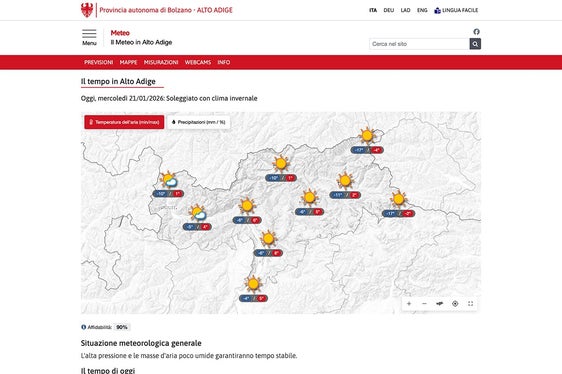Click the -4° / 5° temperature badge
The height and width of the screenshot is (374, 562).
pyautogui.click(x=253, y=298)
